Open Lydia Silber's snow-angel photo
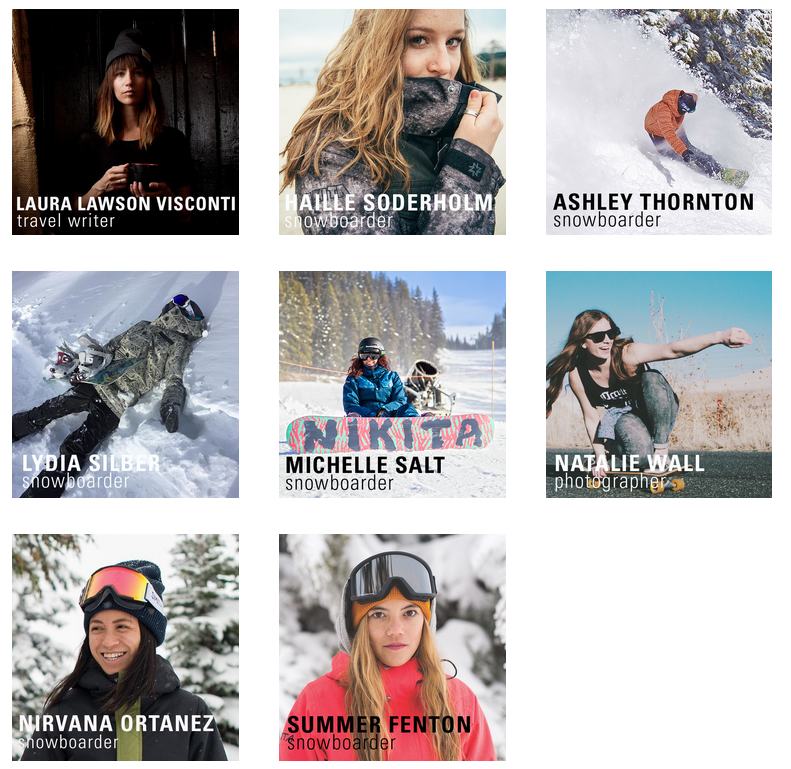The height and width of the screenshot is (769, 791). click(x=126, y=384)
